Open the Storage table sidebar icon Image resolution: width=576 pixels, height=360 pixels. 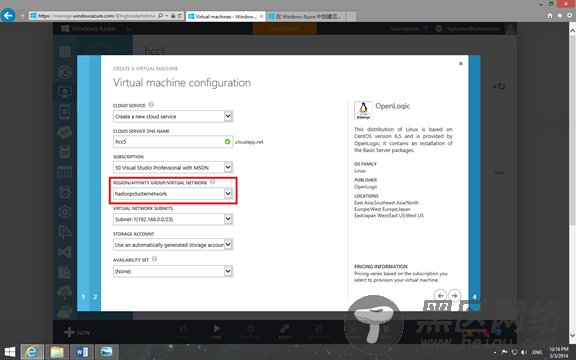coord(65,172)
